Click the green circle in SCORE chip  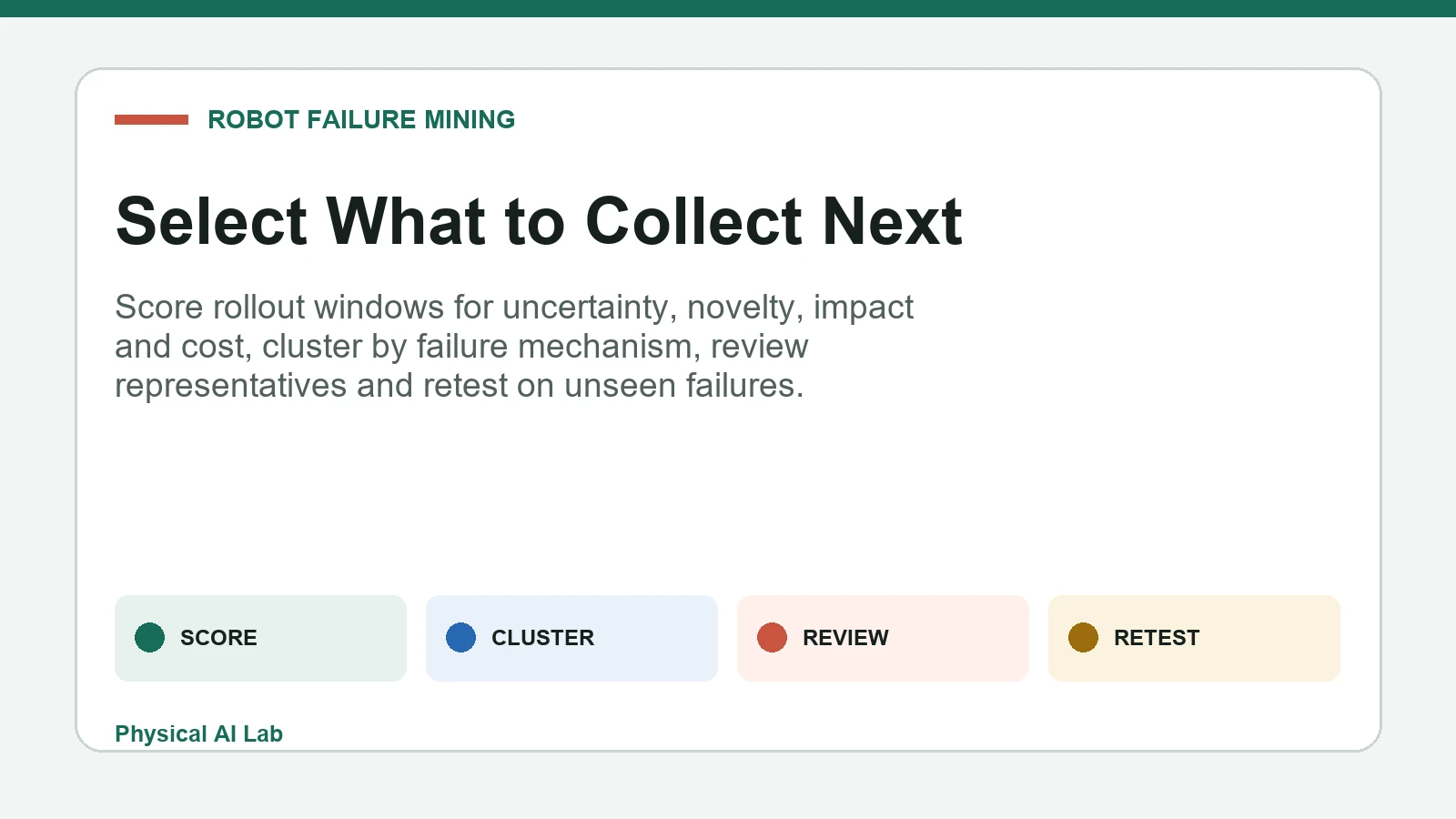(150, 638)
